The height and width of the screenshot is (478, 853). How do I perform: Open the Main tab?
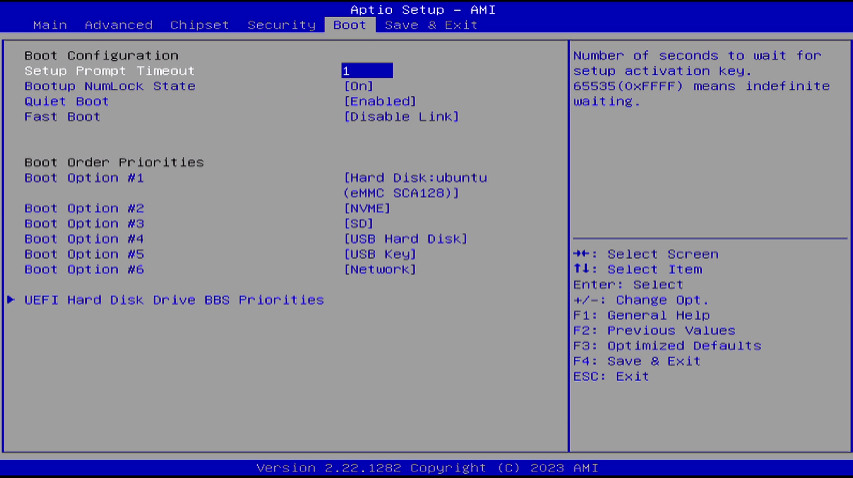coord(50,25)
